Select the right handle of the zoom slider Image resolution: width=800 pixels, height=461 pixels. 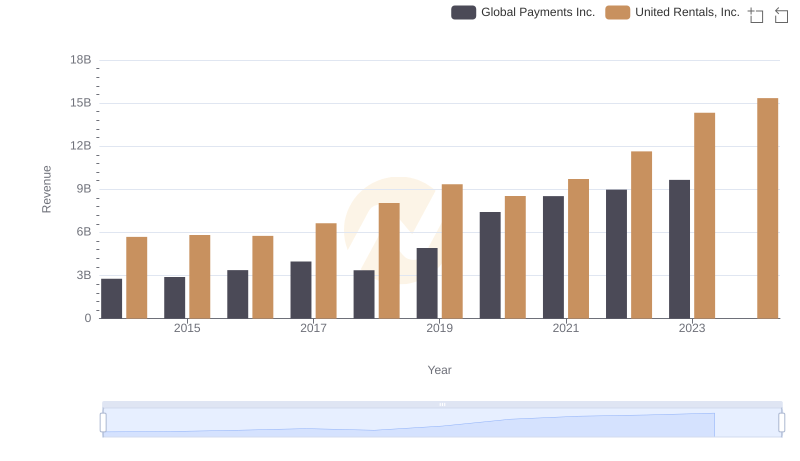pyautogui.click(x=782, y=423)
